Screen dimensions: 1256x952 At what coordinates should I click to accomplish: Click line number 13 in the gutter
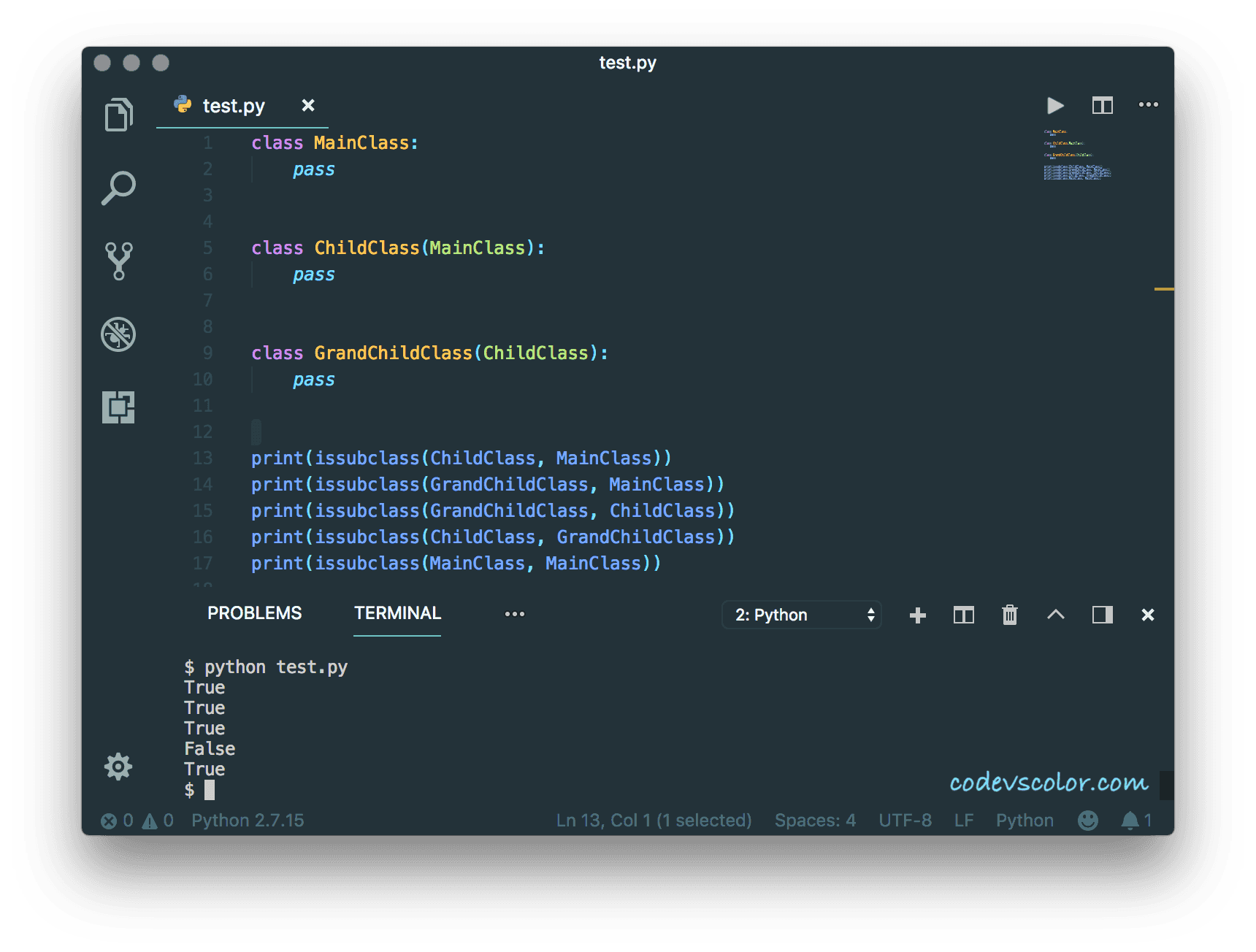coord(202,458)
